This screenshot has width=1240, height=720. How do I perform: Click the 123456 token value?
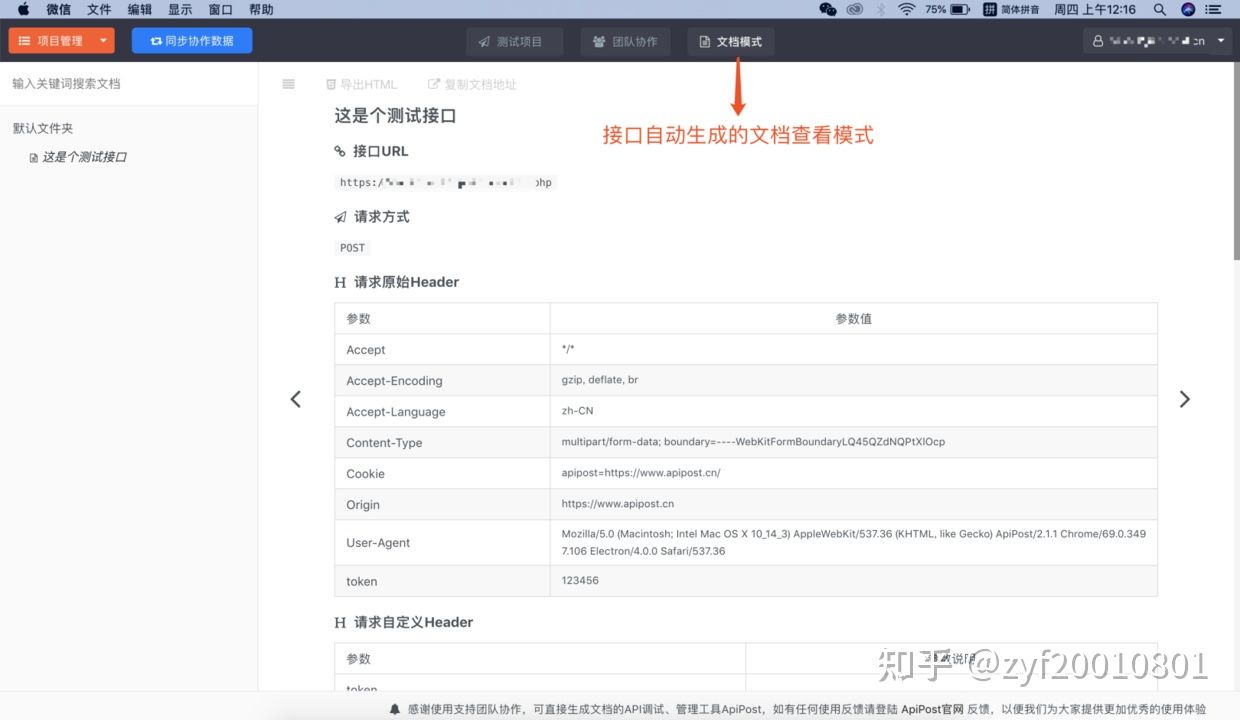click(580, 580)
